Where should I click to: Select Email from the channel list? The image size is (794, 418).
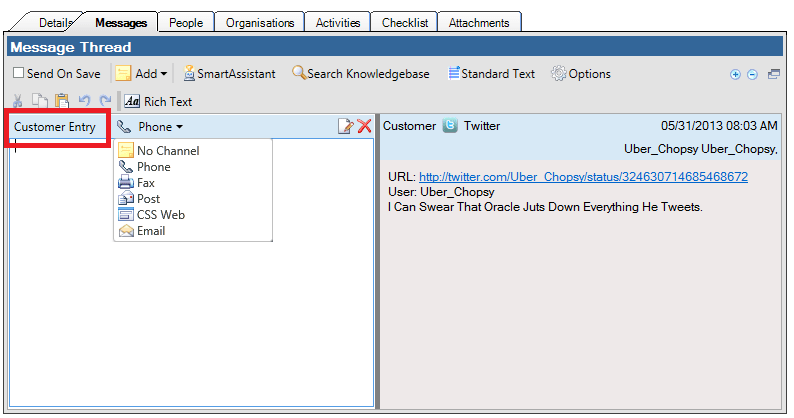click(x=150, y=231)
